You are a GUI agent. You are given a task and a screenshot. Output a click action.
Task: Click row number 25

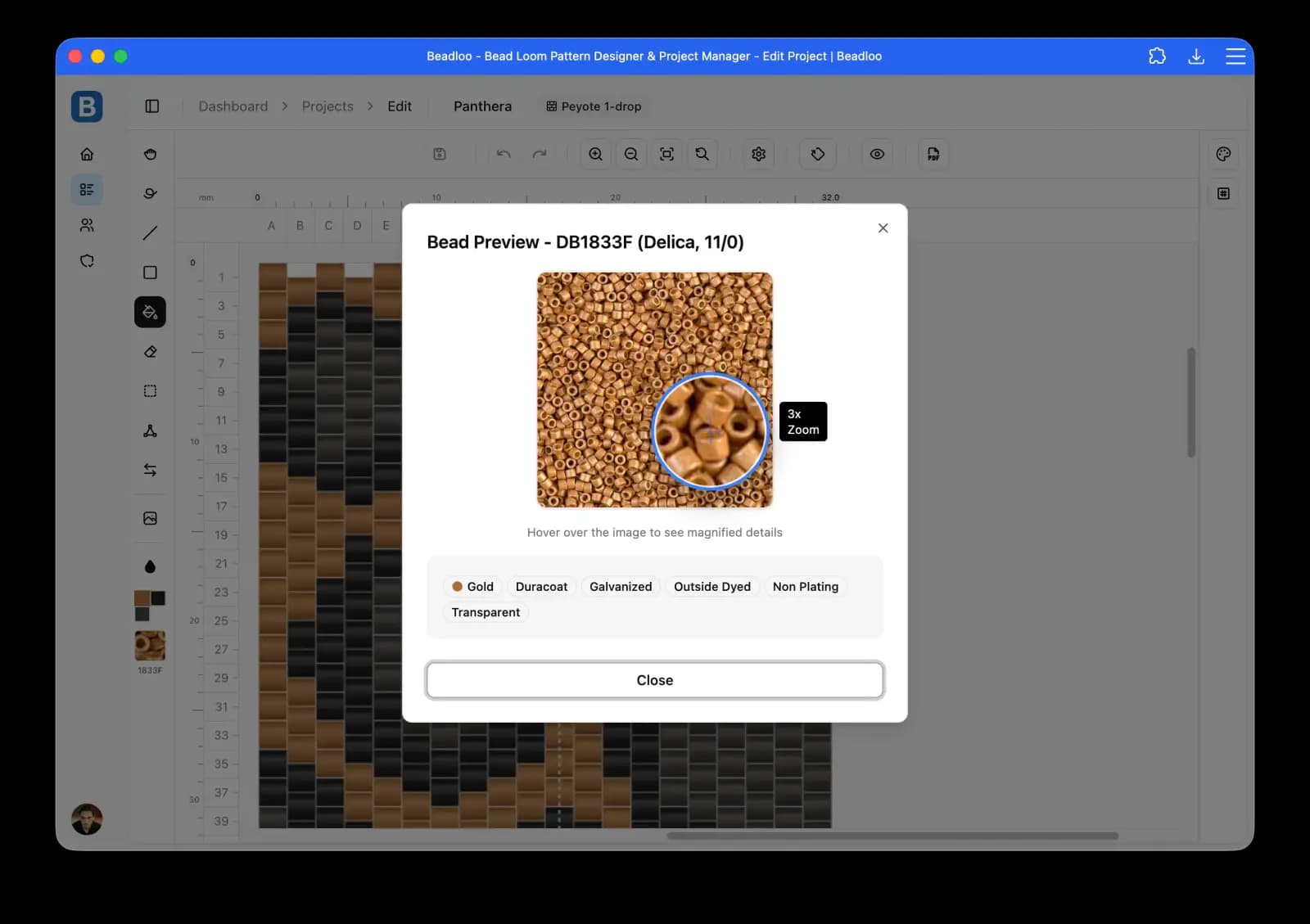221,620
